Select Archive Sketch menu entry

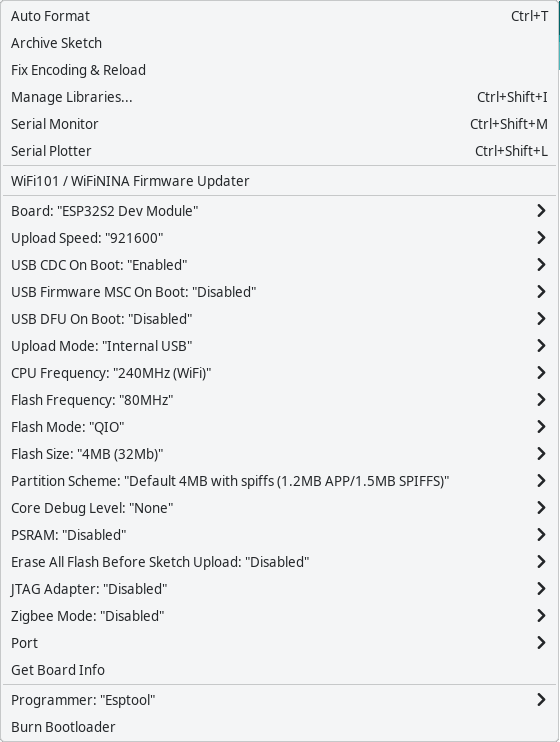click(x=280, y=43)
